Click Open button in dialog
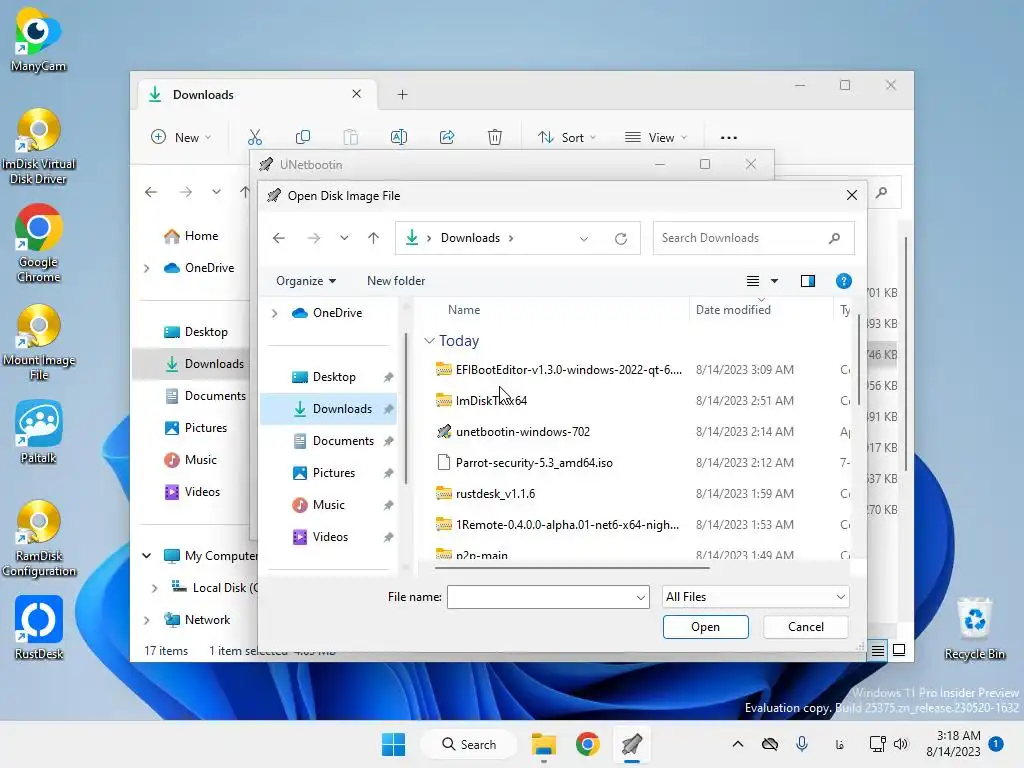Image resolution: width=1024 pixels, height=768 pixels. click(x=705, y=627)
